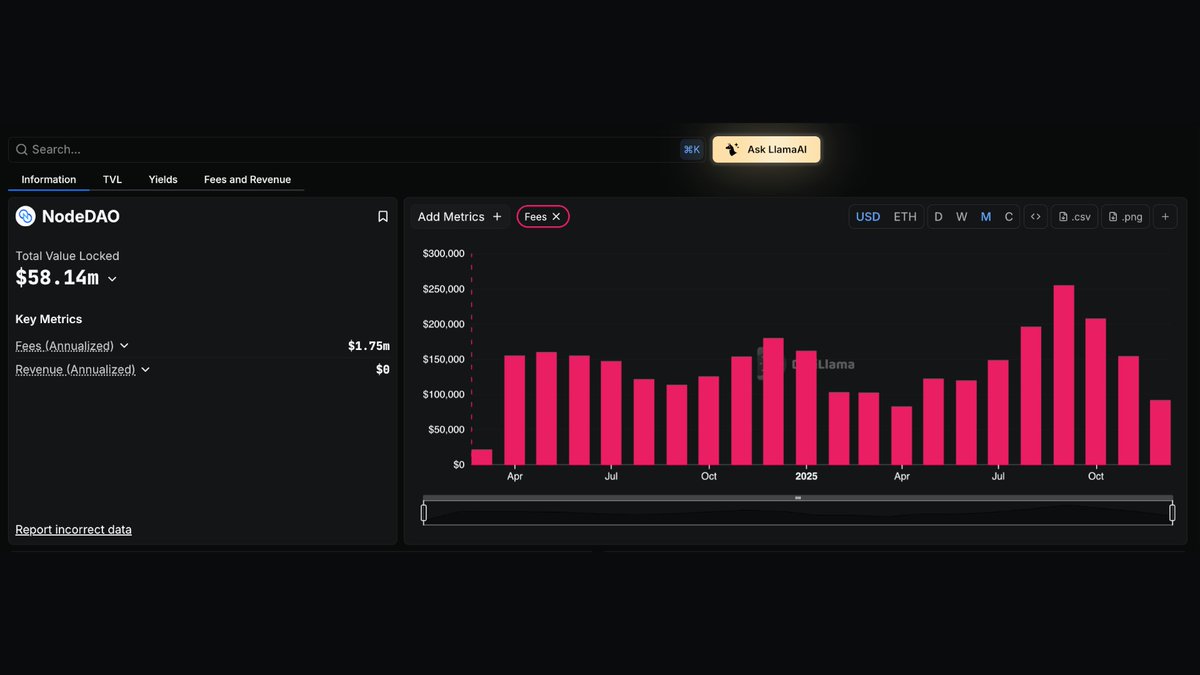The width and height of the screenshot is (1200, 675).
Task: Switch to the TVL tab
Action: point(112,179)
